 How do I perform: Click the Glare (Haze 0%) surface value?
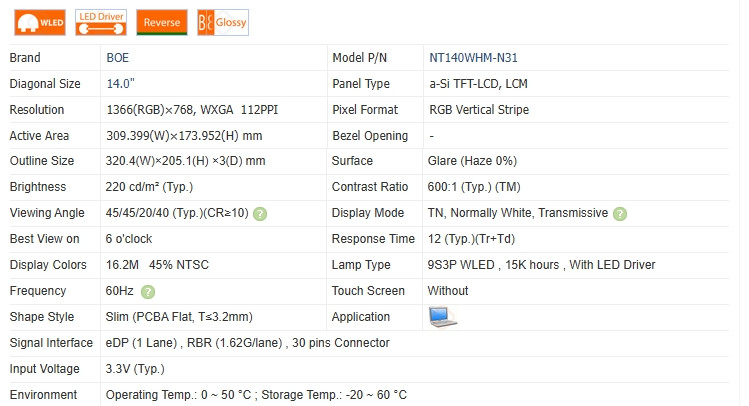point(472,161)
